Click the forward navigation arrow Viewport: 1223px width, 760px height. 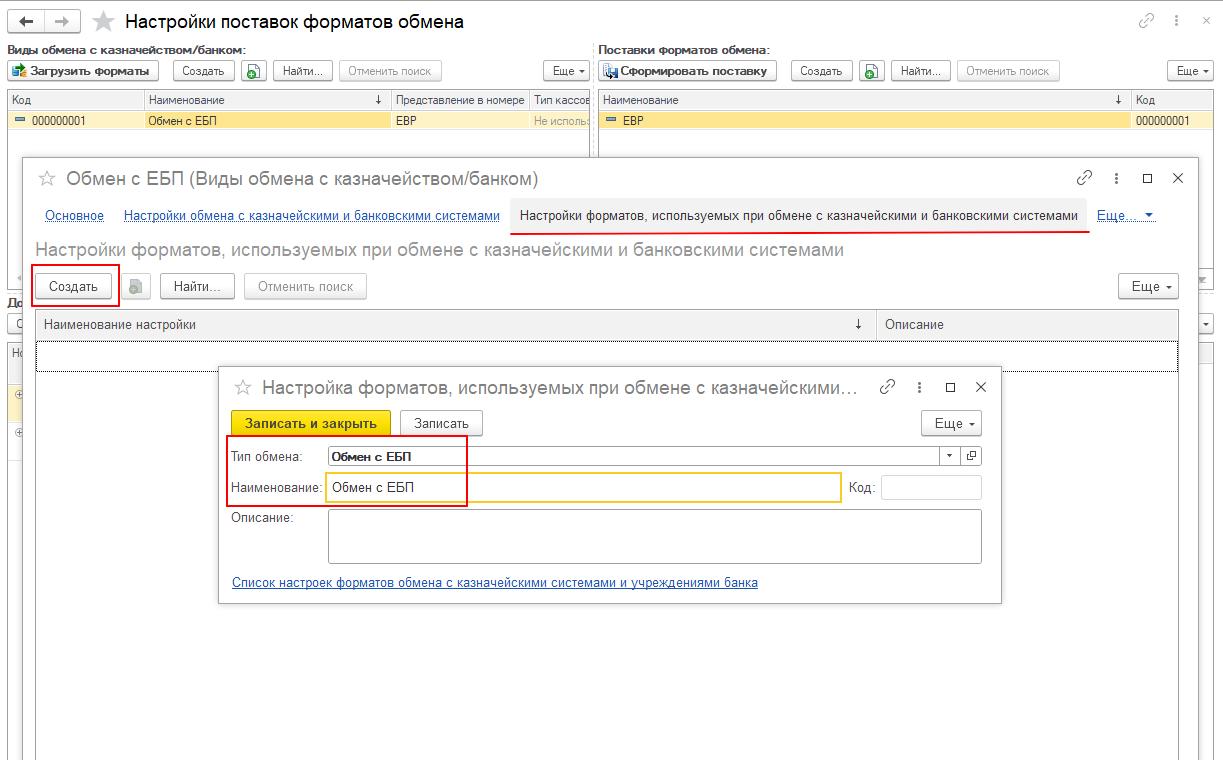coord(62,21)
